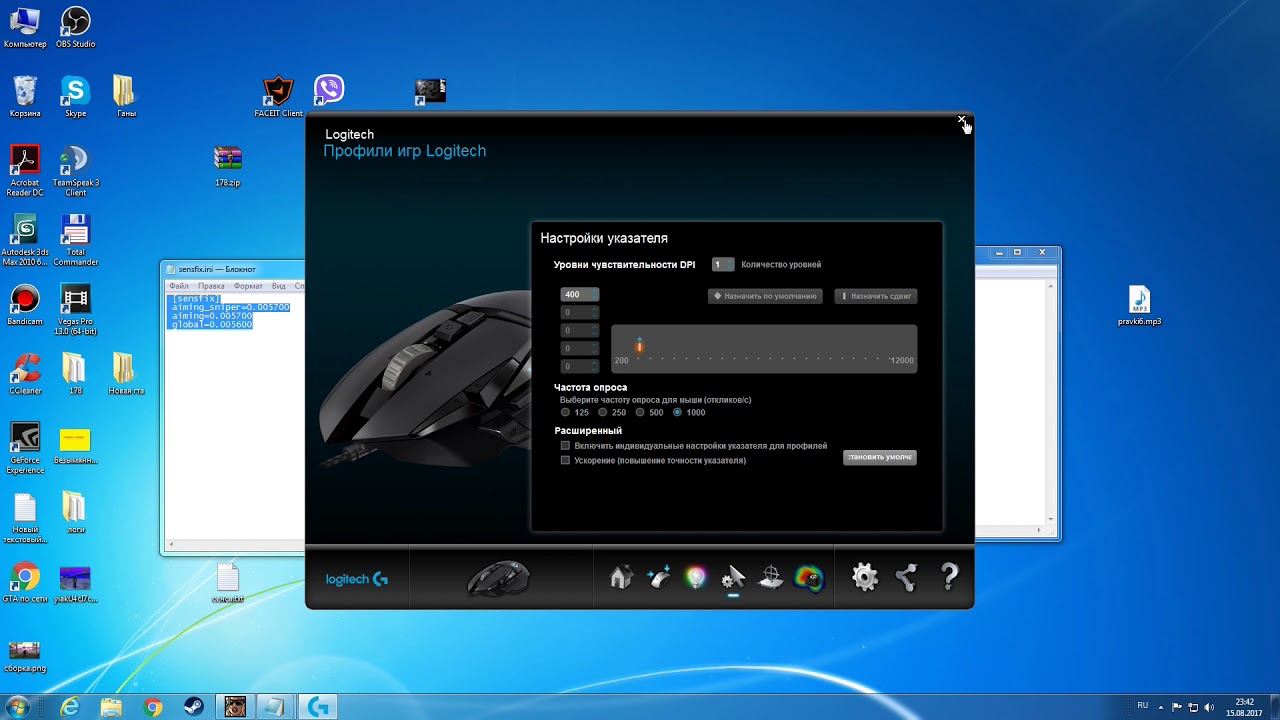Open the Logitech app taskbar button
This screenshot has height=720, width=1280.
point(319,707)
